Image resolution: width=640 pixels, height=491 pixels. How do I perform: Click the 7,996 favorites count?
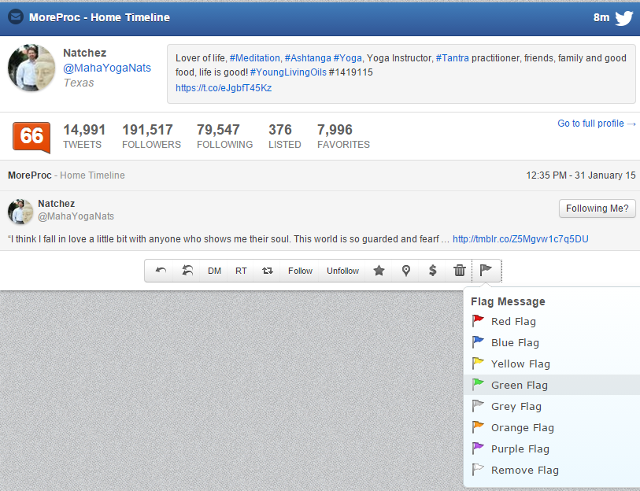[x=335, y=130]
